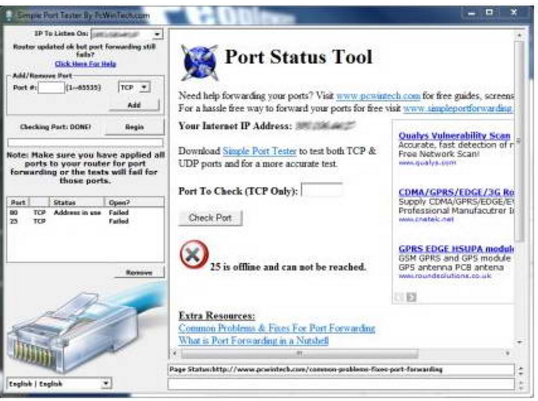Open the CDMA/GPRS/EDGE/3G ad link
538x401 pixels.
point(456,192)
